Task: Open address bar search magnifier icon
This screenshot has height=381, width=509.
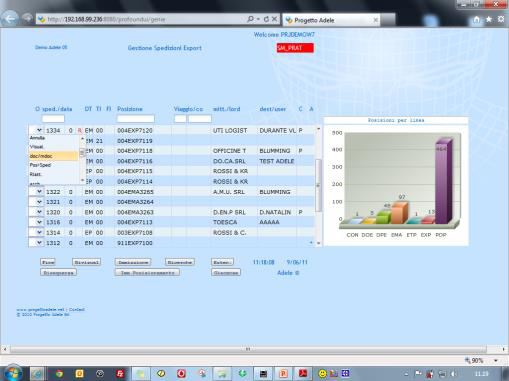Action: point(250,19)
